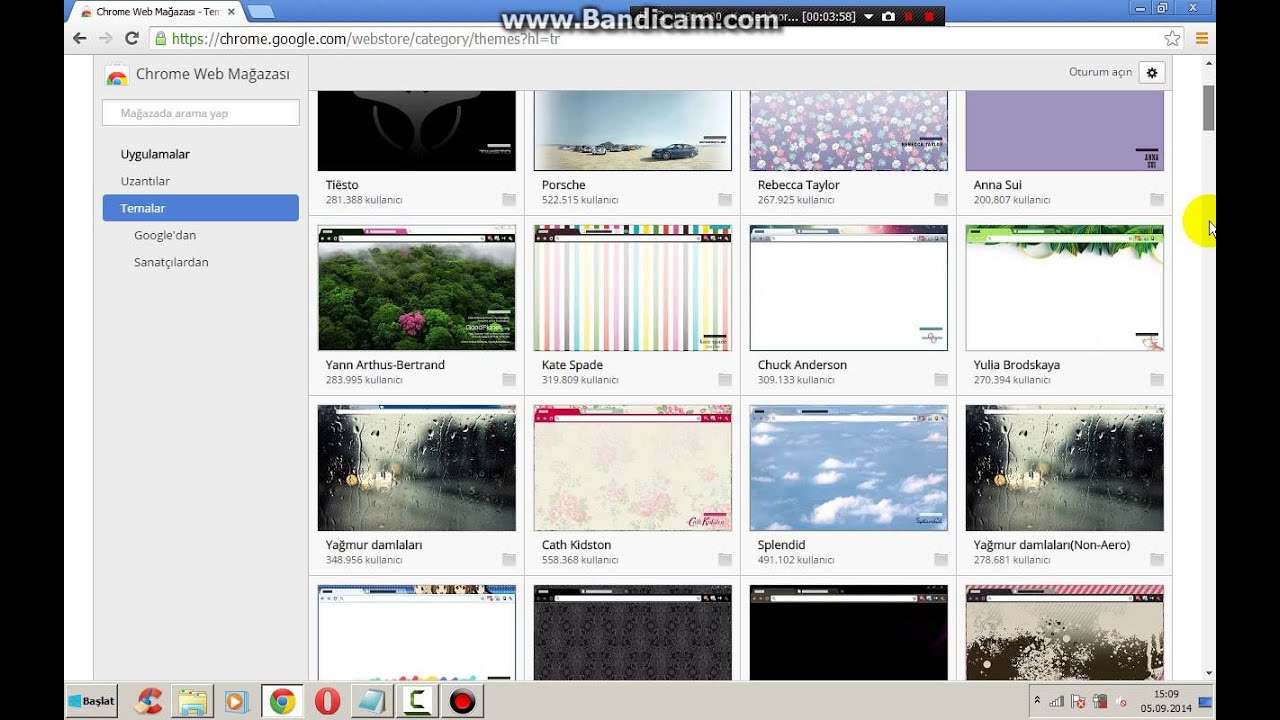Image resolution: width=1280 pixels, height=720 pixels.
Task: Open the Bandicam overlay dropdown arrow
Action: (x=867, y=17)
